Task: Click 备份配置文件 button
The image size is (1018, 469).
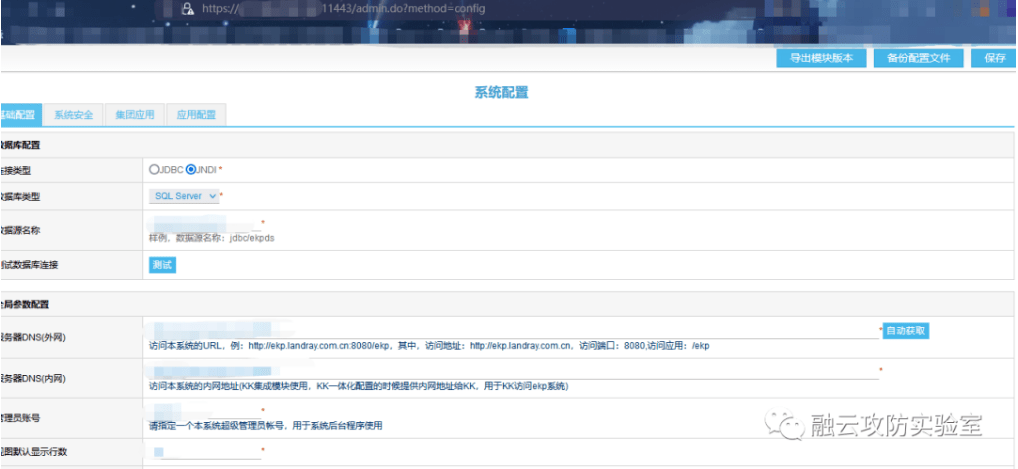Action: 918,58
